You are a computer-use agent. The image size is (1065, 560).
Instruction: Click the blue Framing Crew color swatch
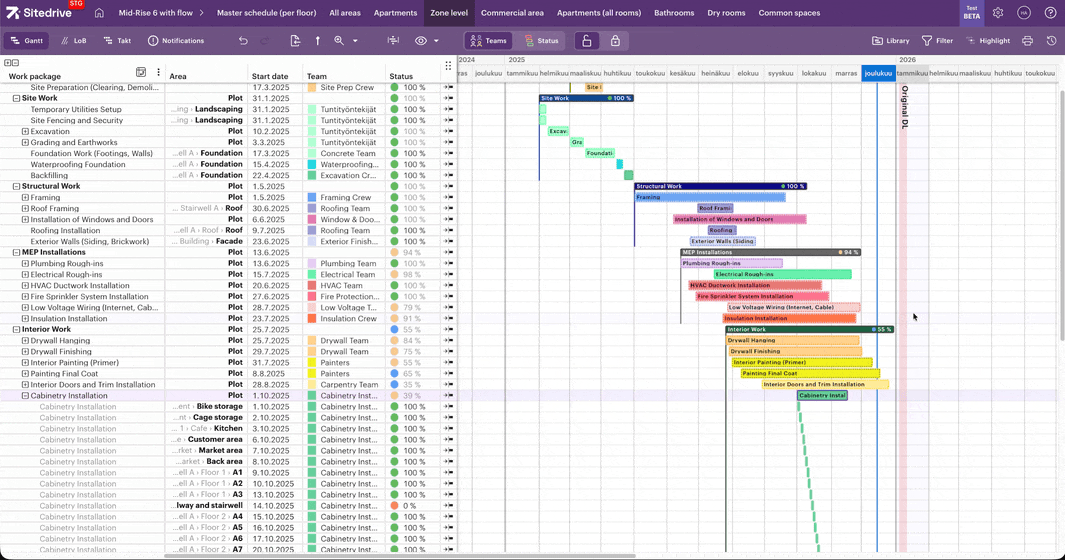[312, 198]
